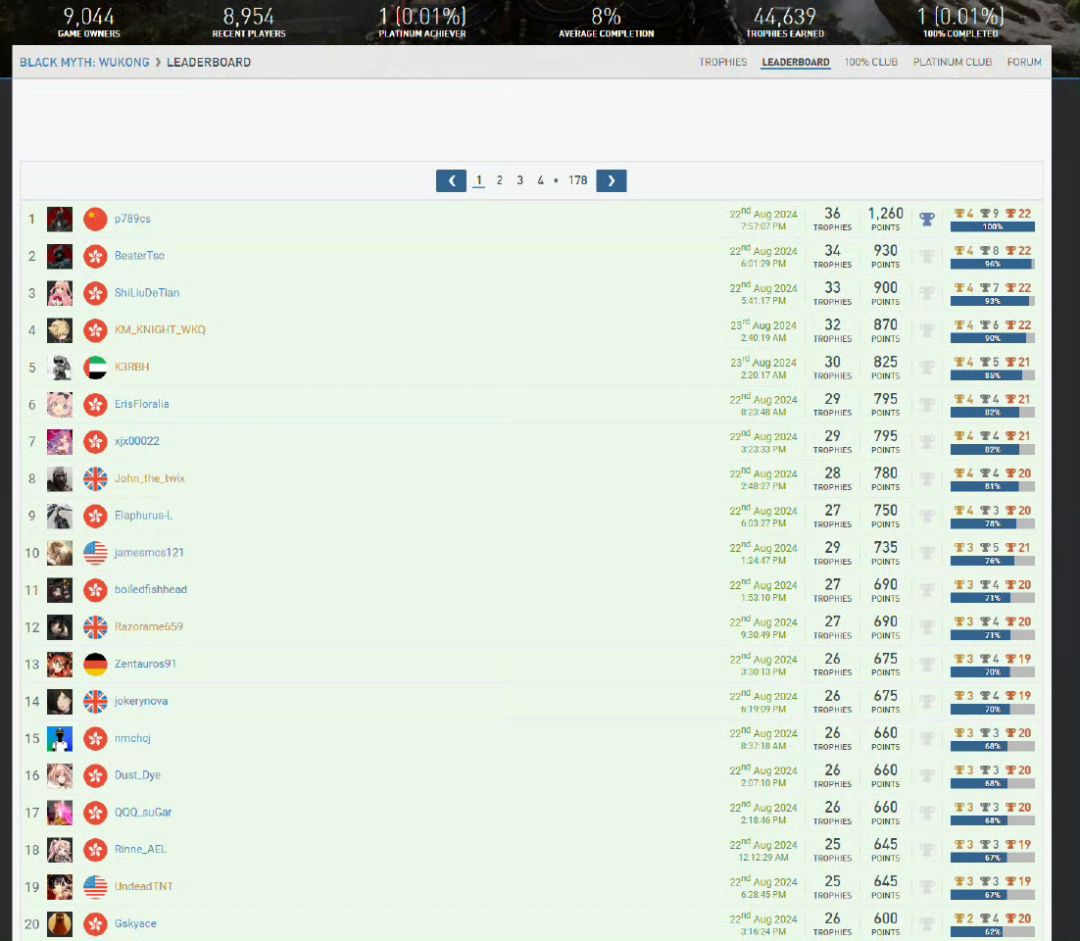Switch to the Trophies tab

click(x=723, y=62)
